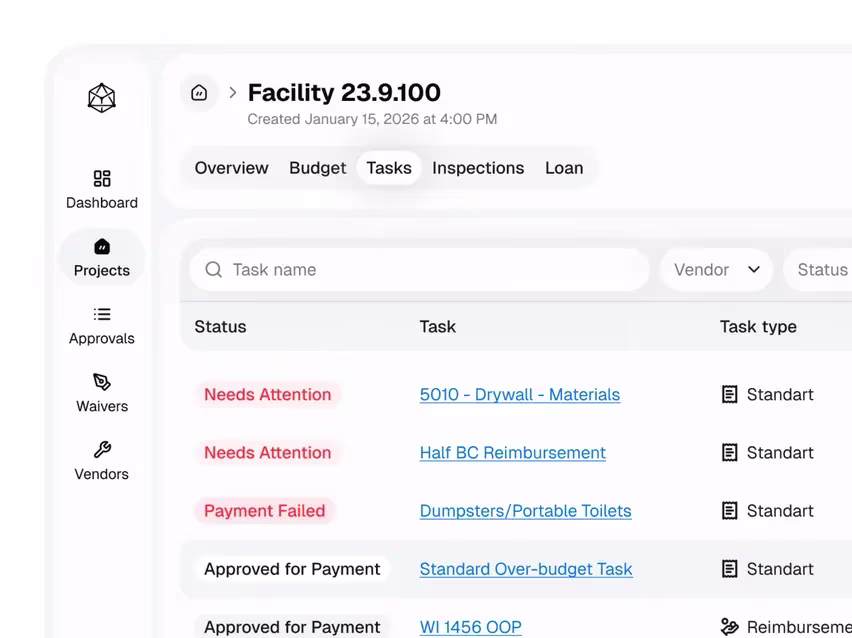Open the Waivers pen icon
This screenshot has height=638, width=852.
tap(102, 382)
